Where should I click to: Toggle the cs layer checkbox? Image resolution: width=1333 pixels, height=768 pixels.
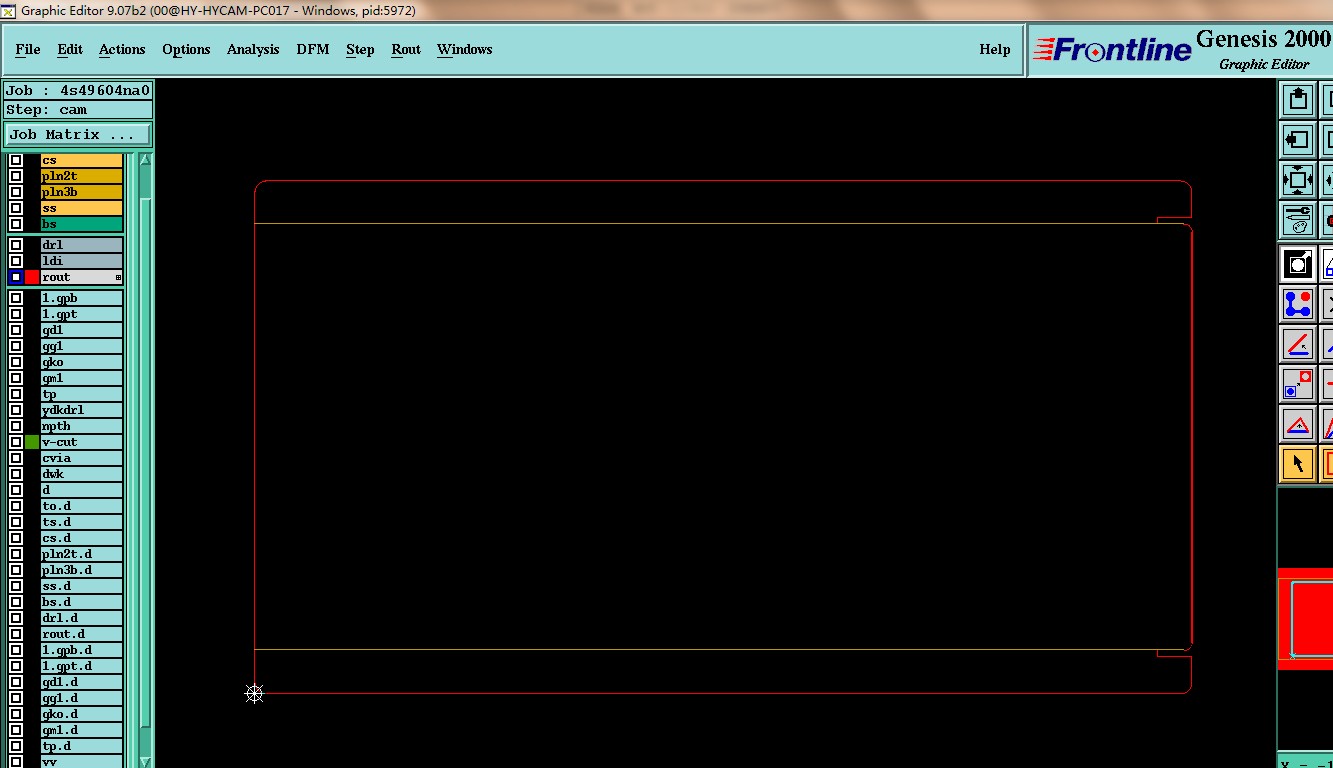pyautogui.click(x=16, y=160)
